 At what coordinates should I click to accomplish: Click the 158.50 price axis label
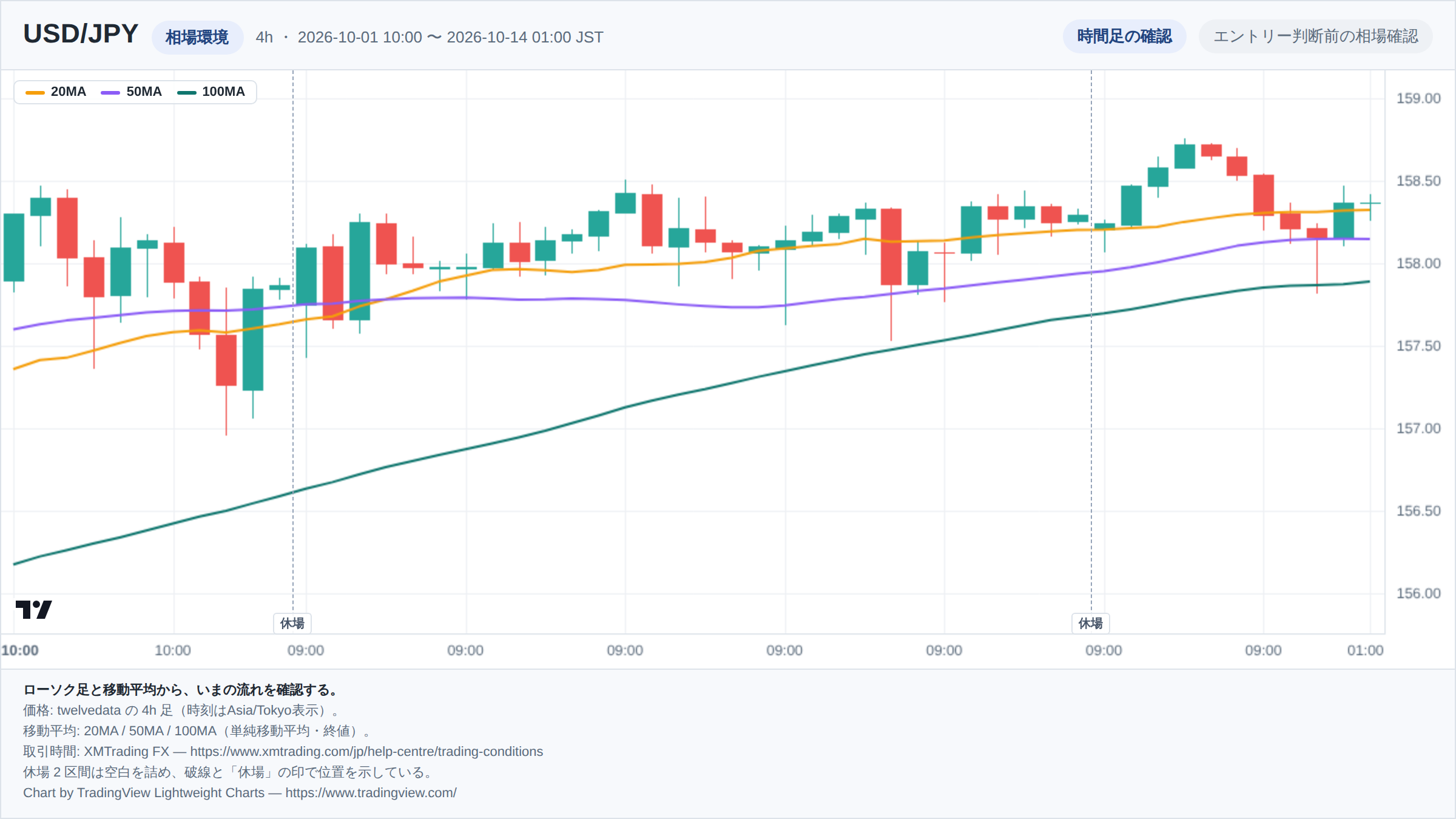click(x=1418, y=181)
